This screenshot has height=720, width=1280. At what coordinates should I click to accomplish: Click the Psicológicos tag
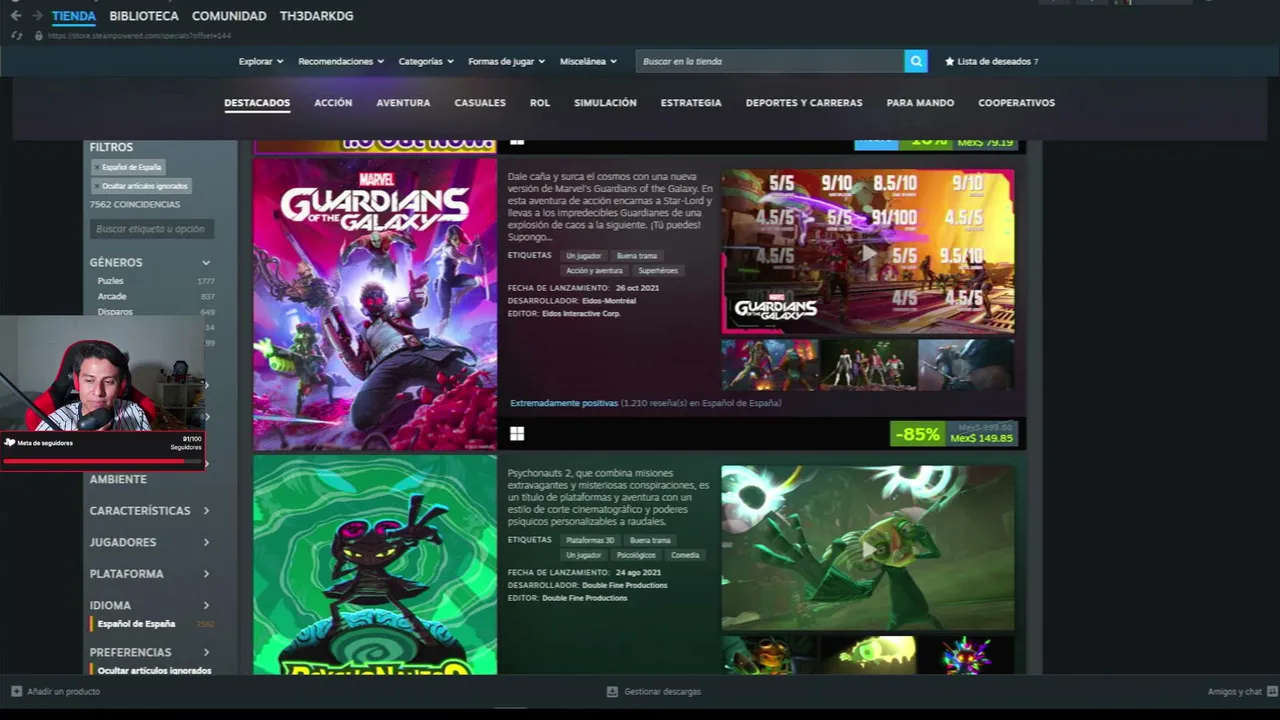click(x=636, y=555)
